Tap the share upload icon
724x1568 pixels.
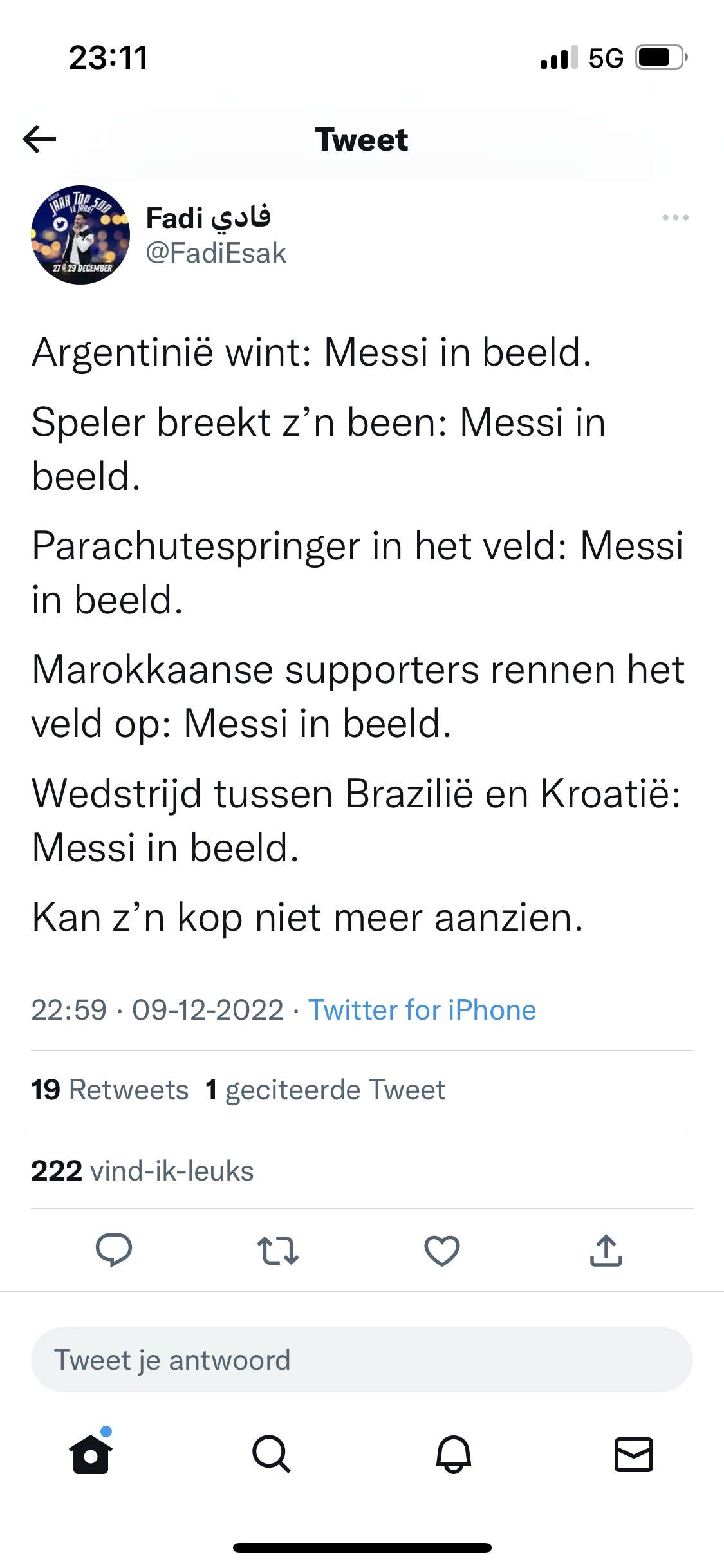606,1251
